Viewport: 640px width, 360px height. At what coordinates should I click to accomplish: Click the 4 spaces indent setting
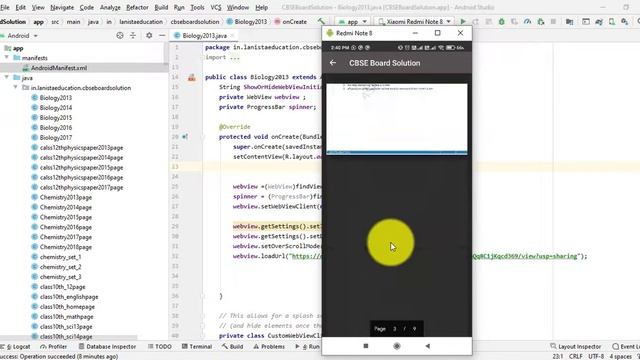click(x=620, y=356)
